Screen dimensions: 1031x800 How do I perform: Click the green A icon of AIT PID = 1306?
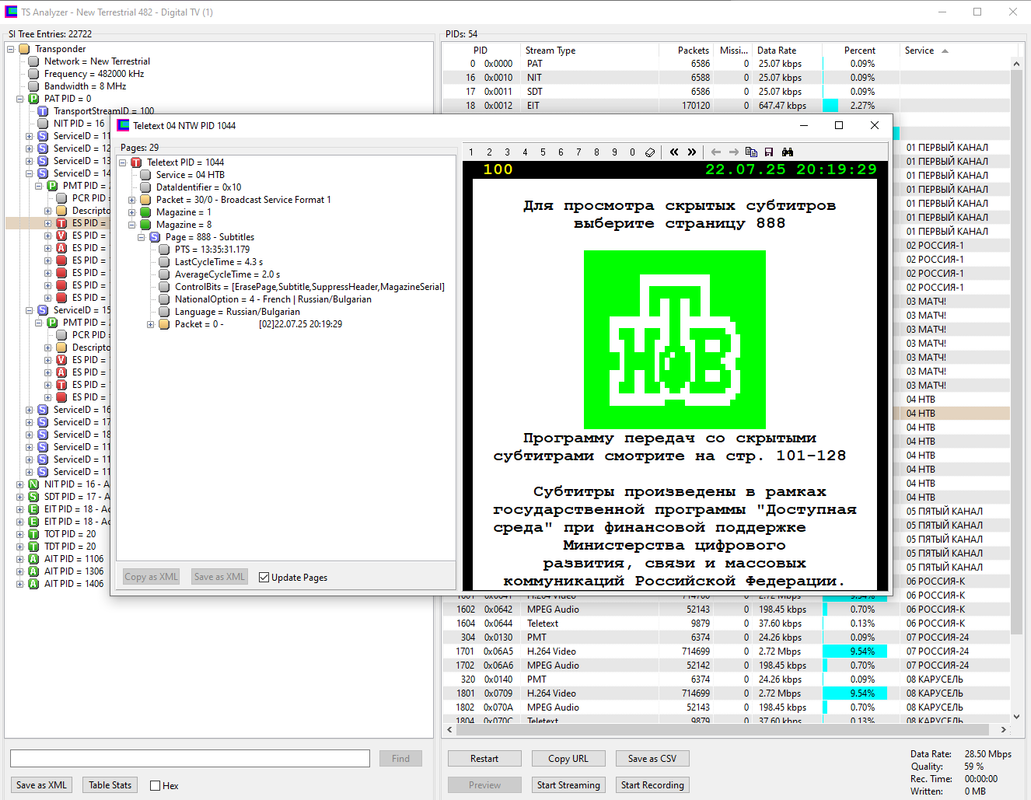(x=34, y=572)
